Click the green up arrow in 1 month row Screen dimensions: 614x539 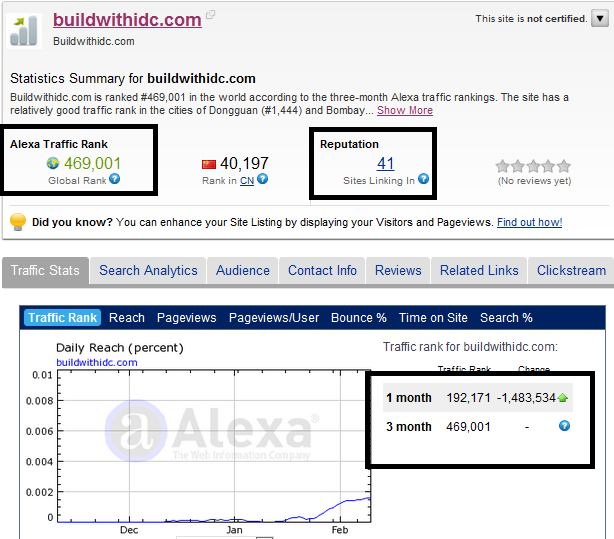coord(563,398)
